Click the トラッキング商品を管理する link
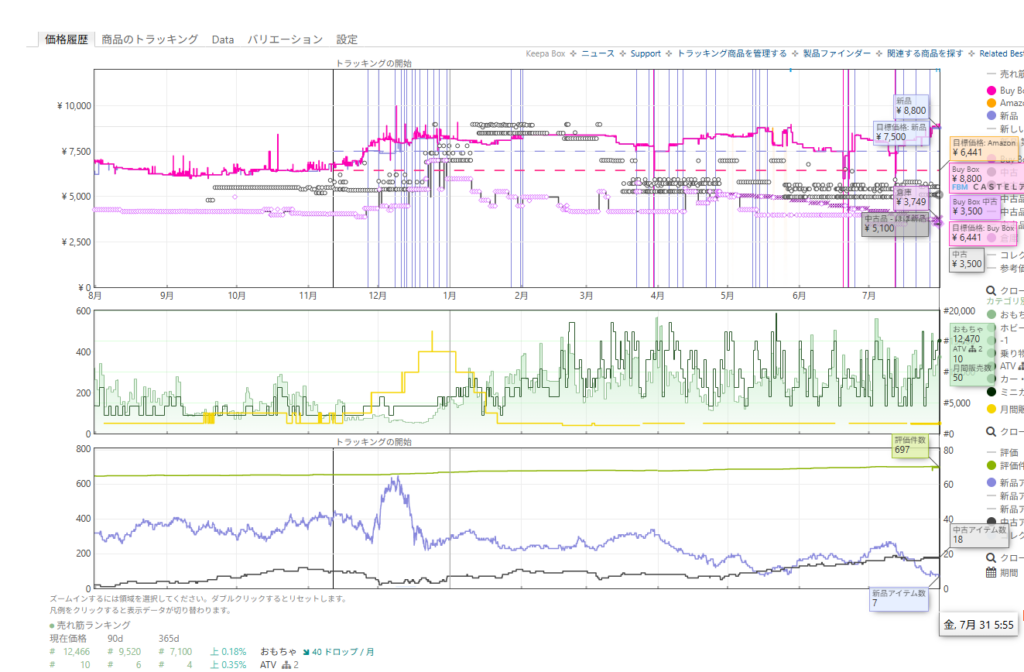Viewport: 1024px width, 672px height. coord(731,54)
